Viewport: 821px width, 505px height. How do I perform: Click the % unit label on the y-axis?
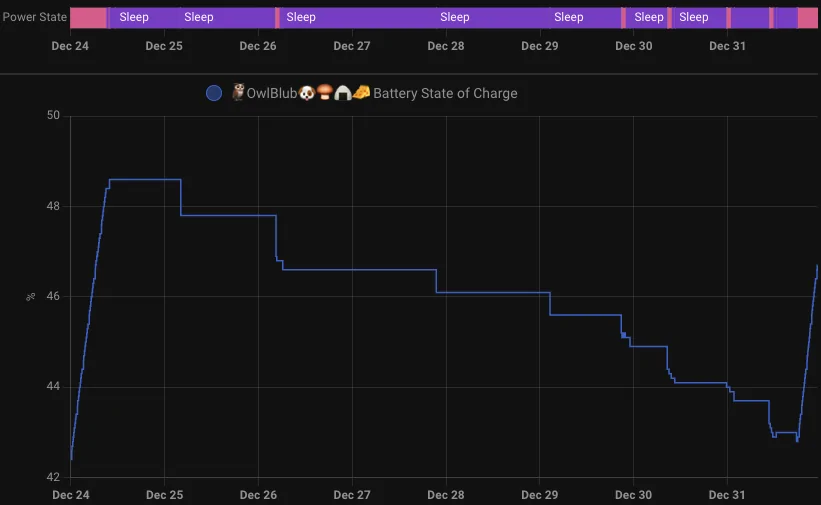tap(30, 297)
